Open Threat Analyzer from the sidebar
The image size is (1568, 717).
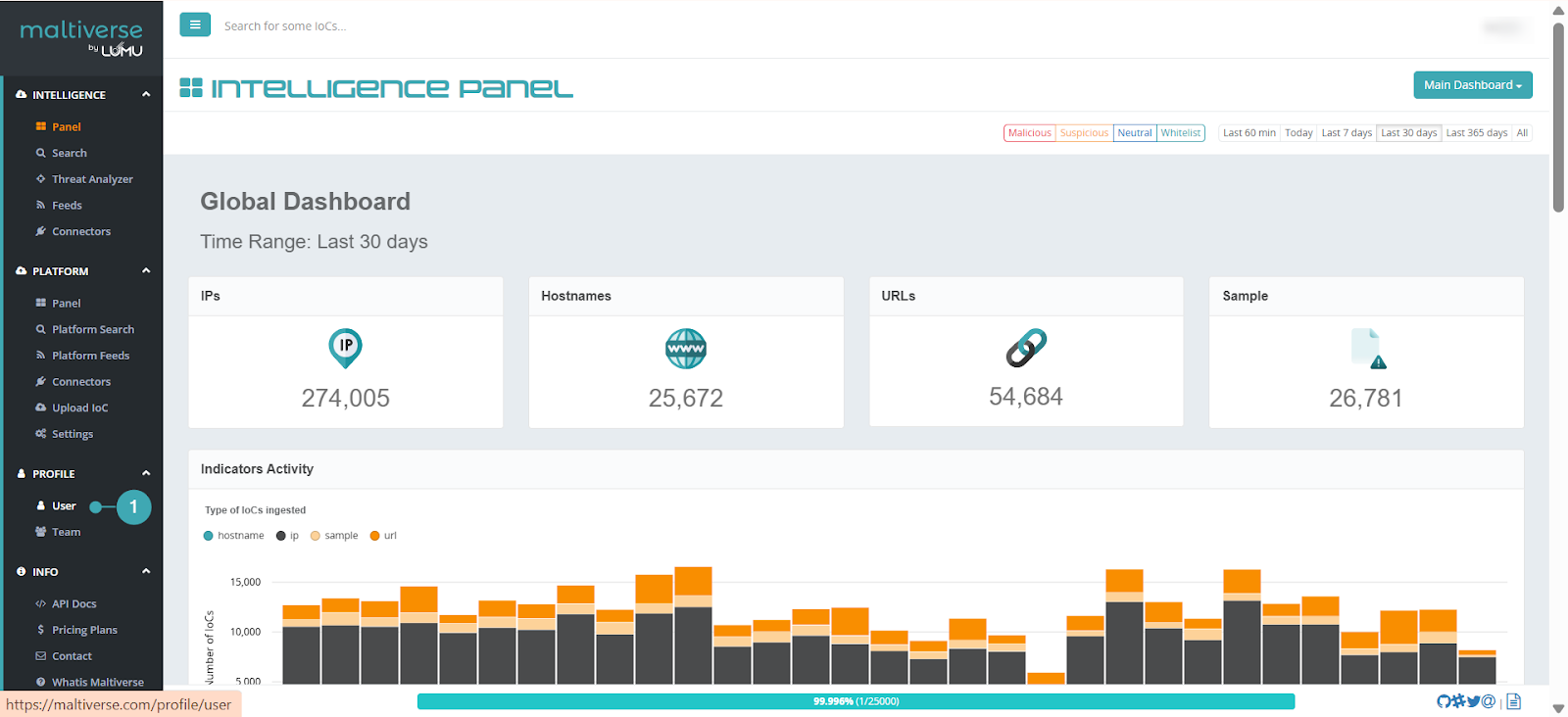click(92, 179)
